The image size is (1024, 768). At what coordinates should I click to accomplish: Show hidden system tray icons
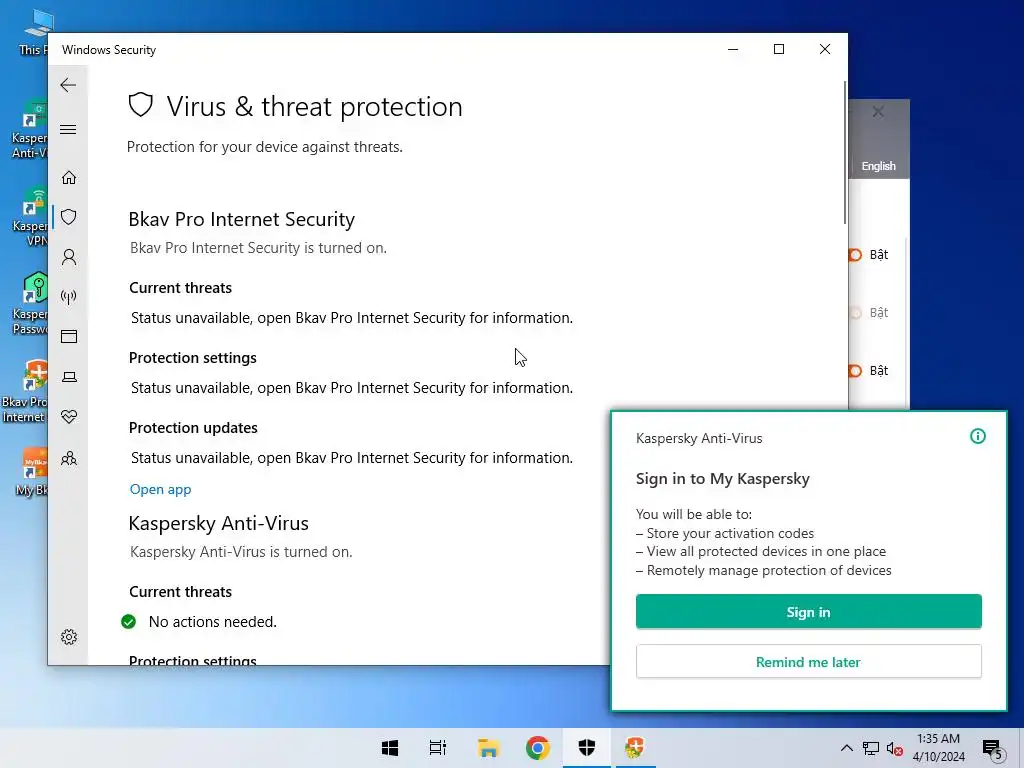846,748
